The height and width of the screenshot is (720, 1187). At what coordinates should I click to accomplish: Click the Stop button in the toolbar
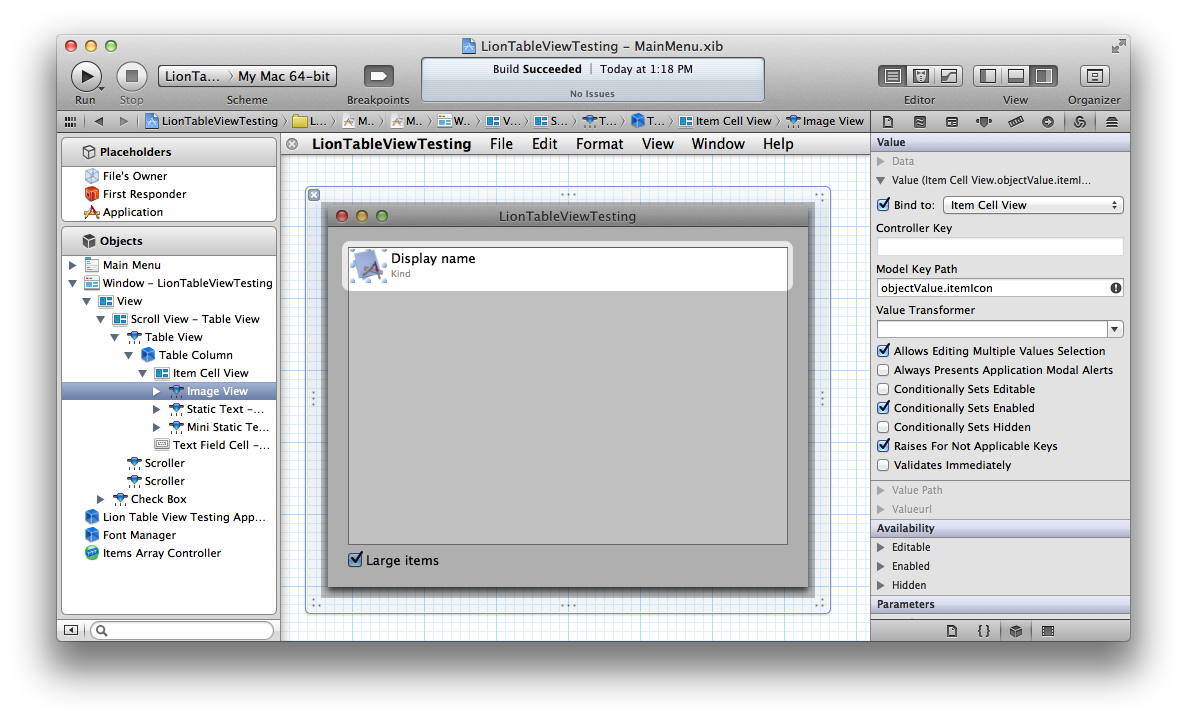(132, 76)
